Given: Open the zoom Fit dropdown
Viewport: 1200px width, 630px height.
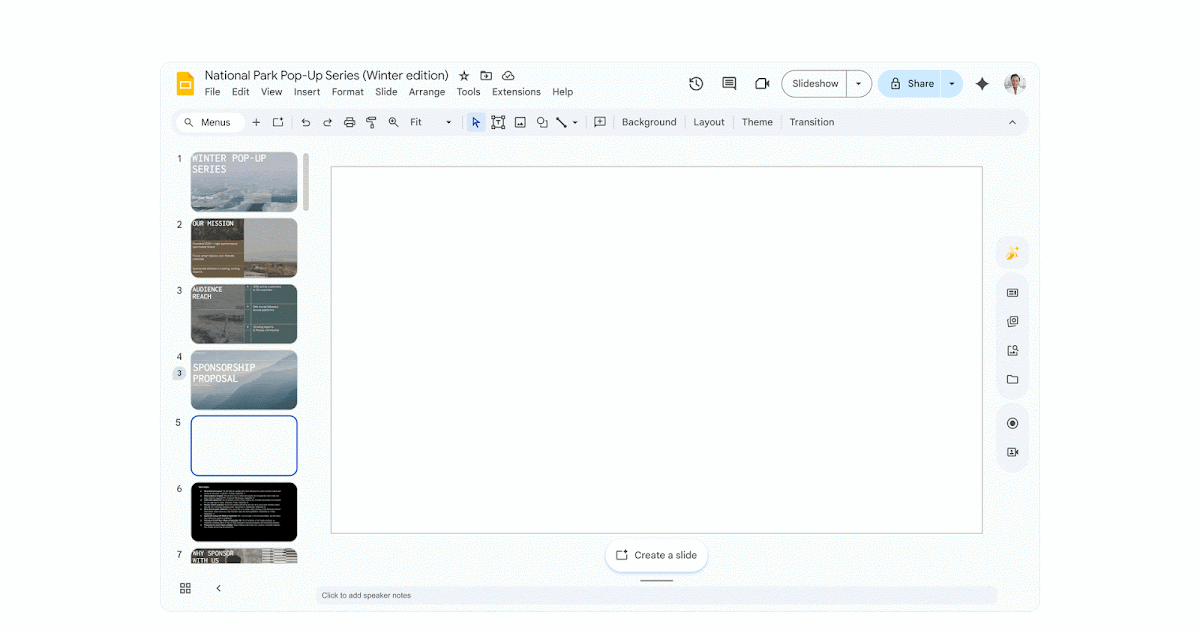Looking at the screenshot, I should coord(430,122).
